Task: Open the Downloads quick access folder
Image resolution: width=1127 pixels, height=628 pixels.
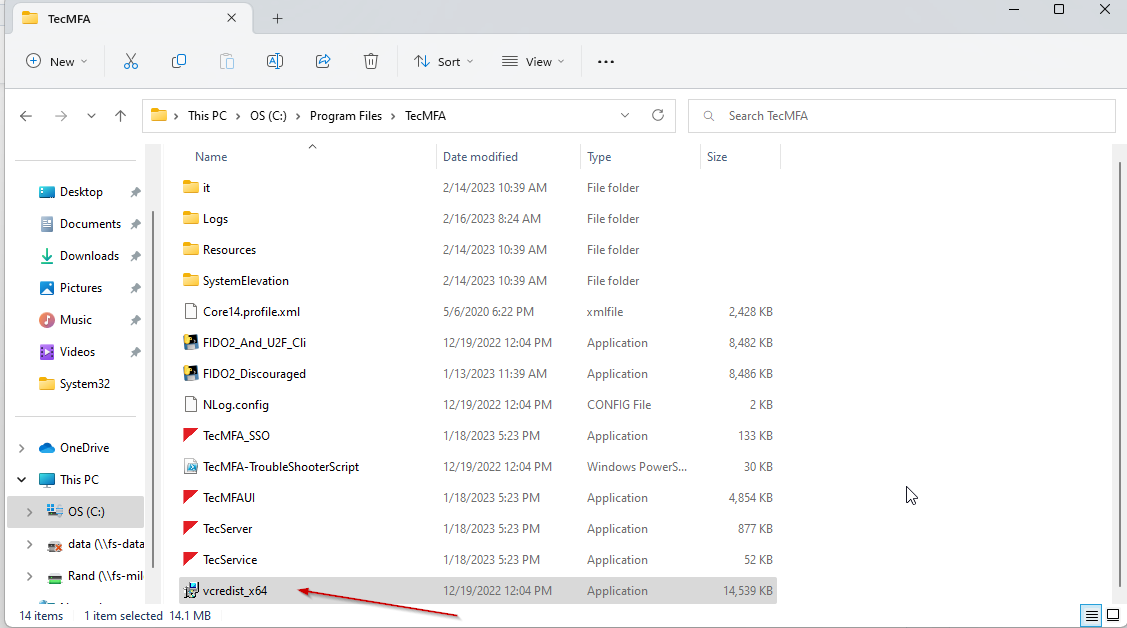Action: [x=89, y=256]
